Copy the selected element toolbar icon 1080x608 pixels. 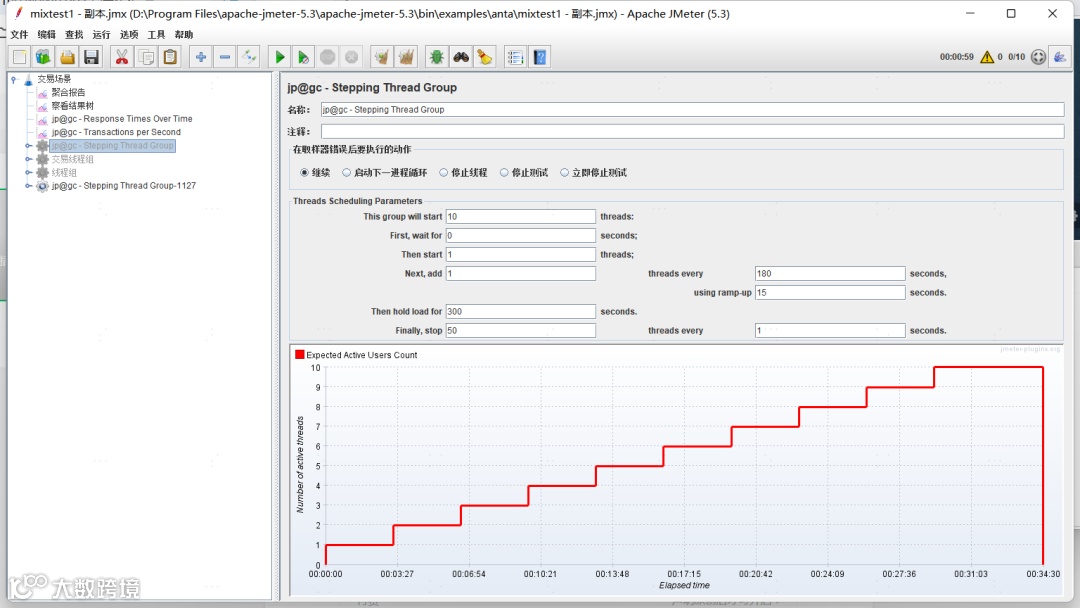click(146, 57)
